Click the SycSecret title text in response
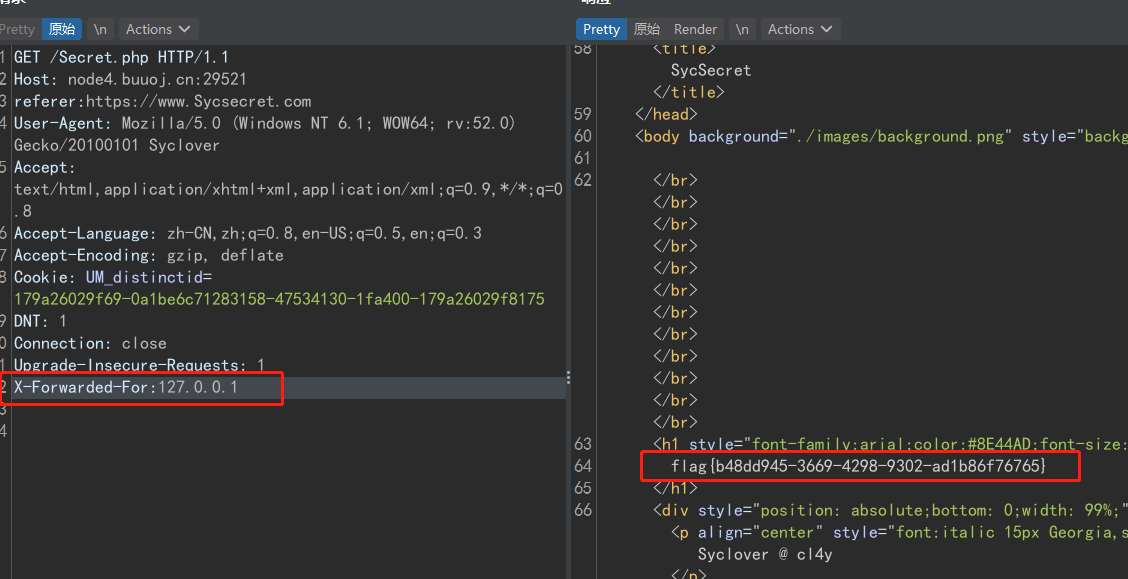This screenshot has height=579, width=1128. point(711,70)
